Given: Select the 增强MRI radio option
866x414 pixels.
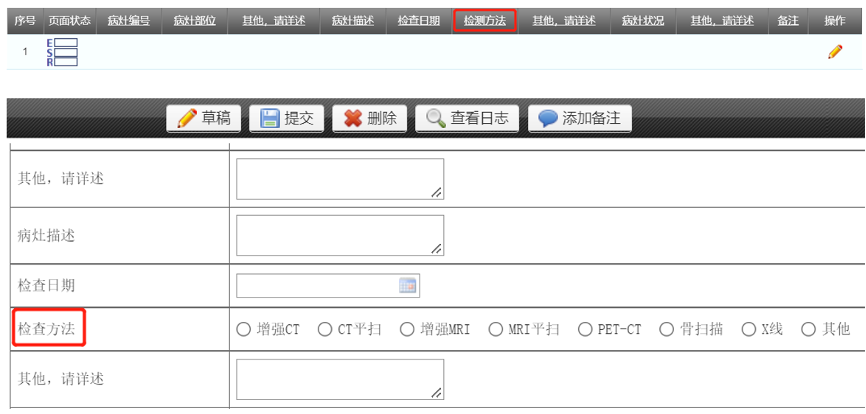Looking at the screenshot, I should 407,330.
